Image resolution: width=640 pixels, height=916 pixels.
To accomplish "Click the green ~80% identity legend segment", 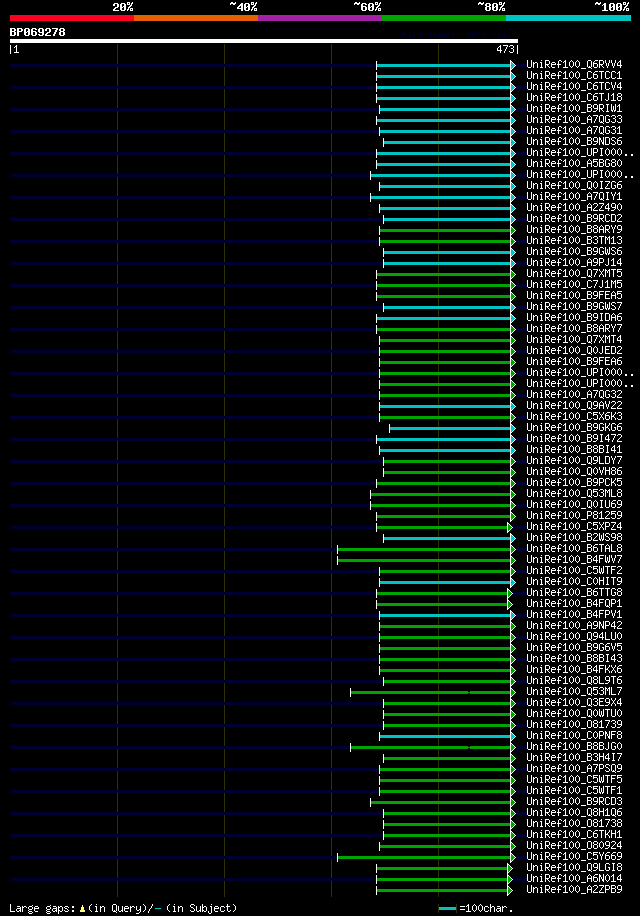I will [x=444, y=18].
